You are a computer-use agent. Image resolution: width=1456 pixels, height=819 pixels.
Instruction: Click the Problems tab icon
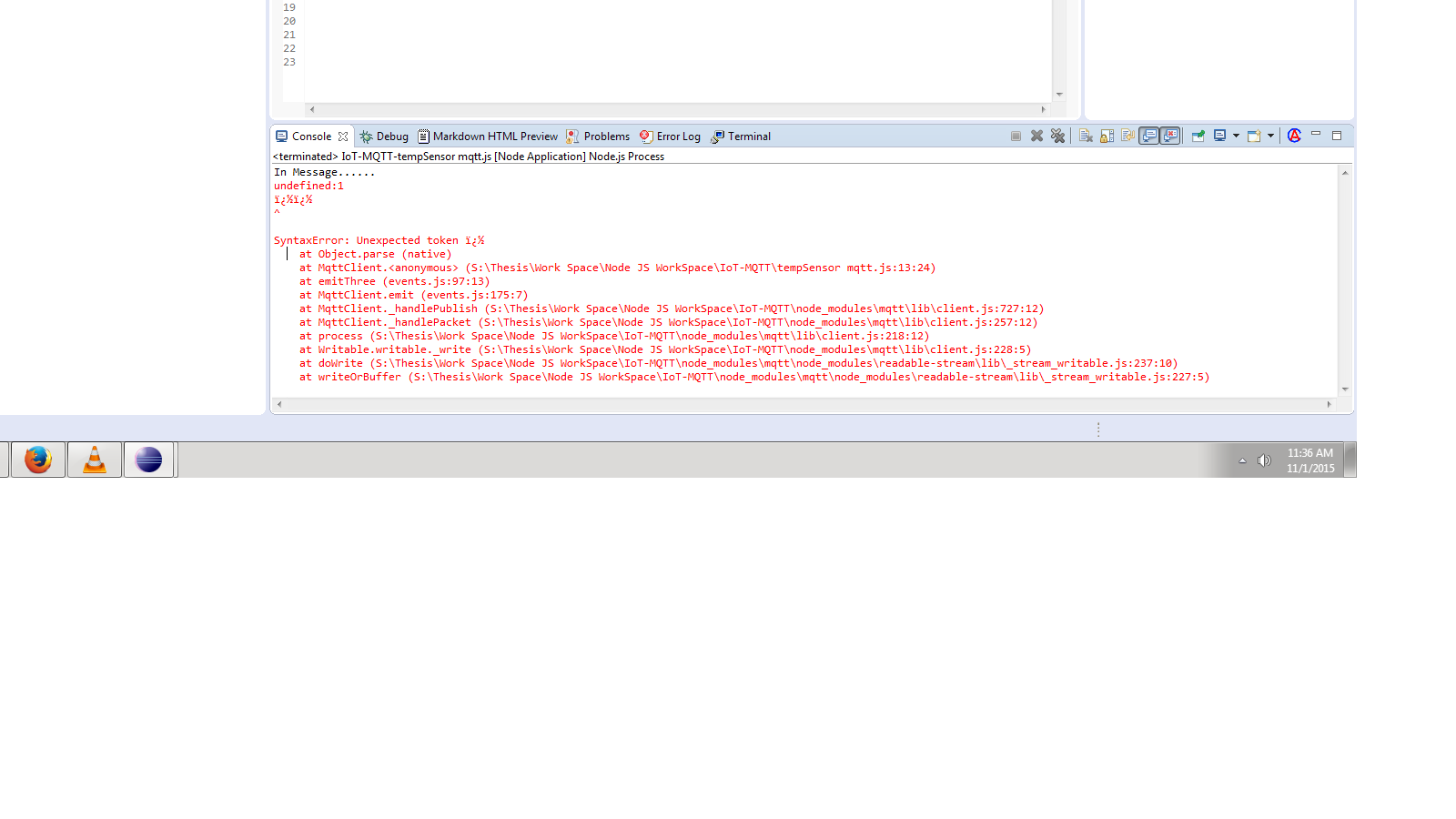pyautogui.click(x=572, y=136)
